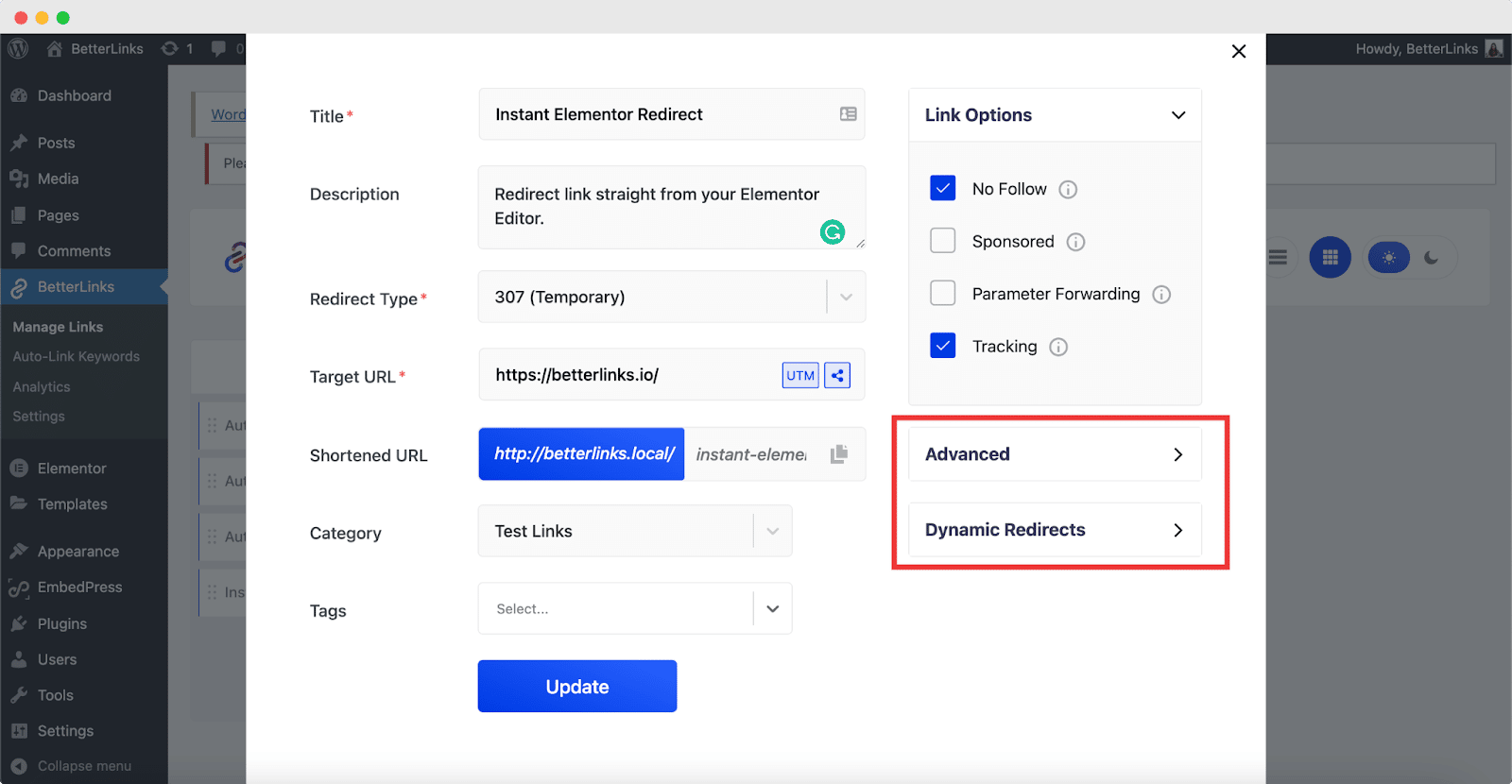Go to Auto-Link Keywords submenu

pos(76,357)
